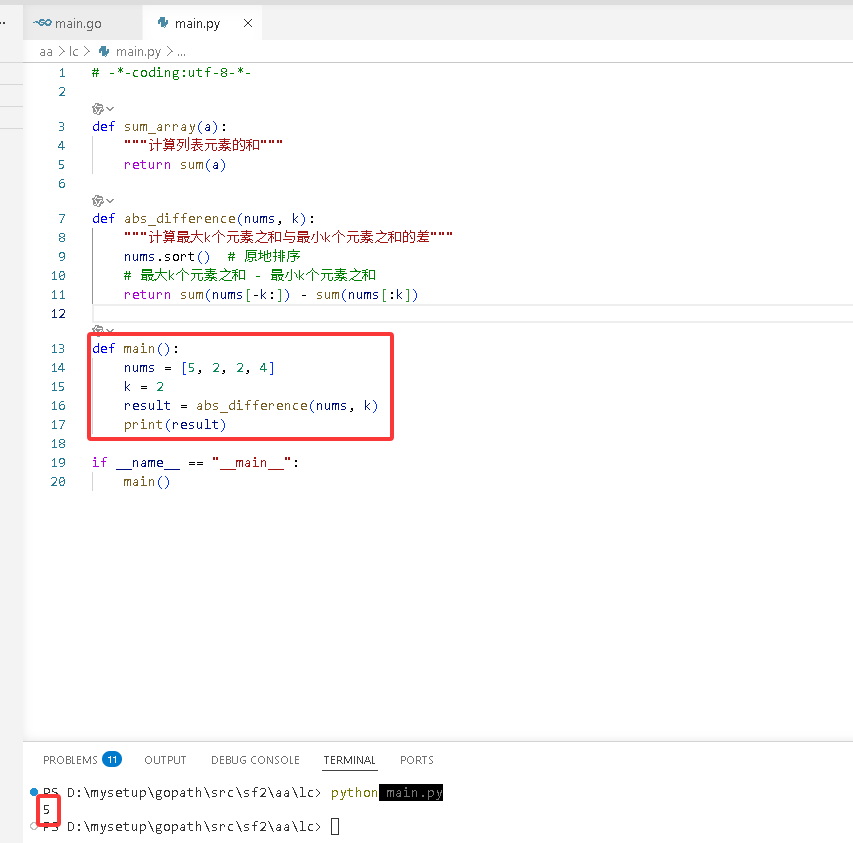The width and height of the screenshot is (853, 843).
Task: Click 'python main.py' command in terminal
Action: tap(387, 792)
